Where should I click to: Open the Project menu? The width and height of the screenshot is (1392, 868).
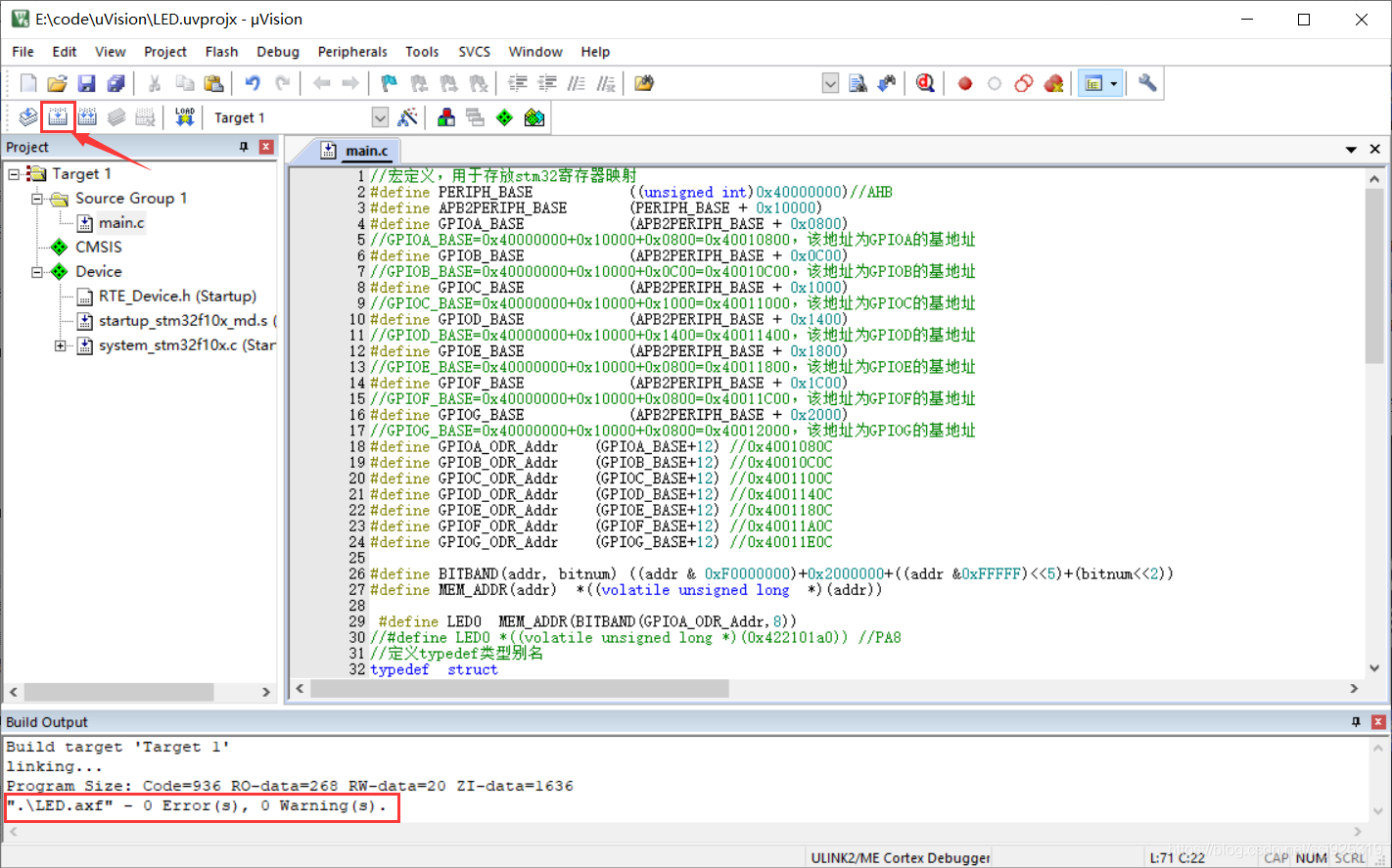coord(164,52)
